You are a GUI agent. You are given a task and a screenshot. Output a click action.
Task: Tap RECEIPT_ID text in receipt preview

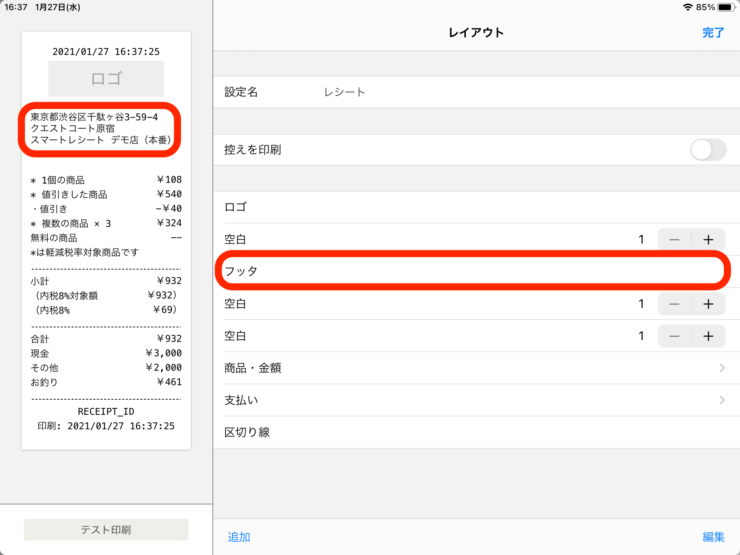(106, 412)
